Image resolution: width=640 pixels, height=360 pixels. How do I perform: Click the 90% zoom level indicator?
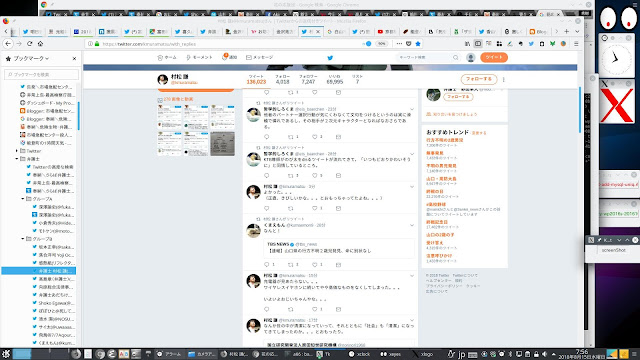point(381,44)
